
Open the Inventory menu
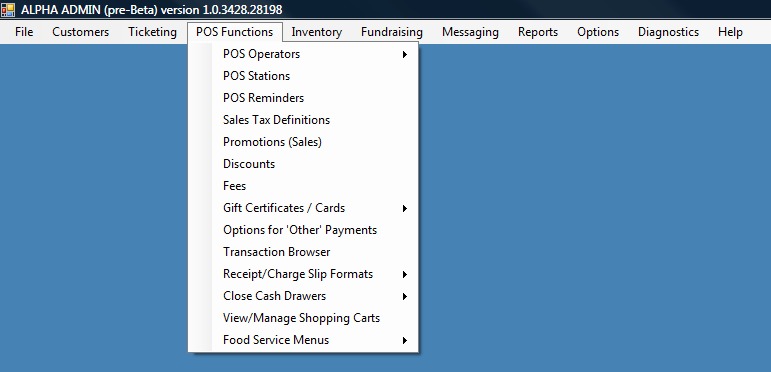click(317, 32)
